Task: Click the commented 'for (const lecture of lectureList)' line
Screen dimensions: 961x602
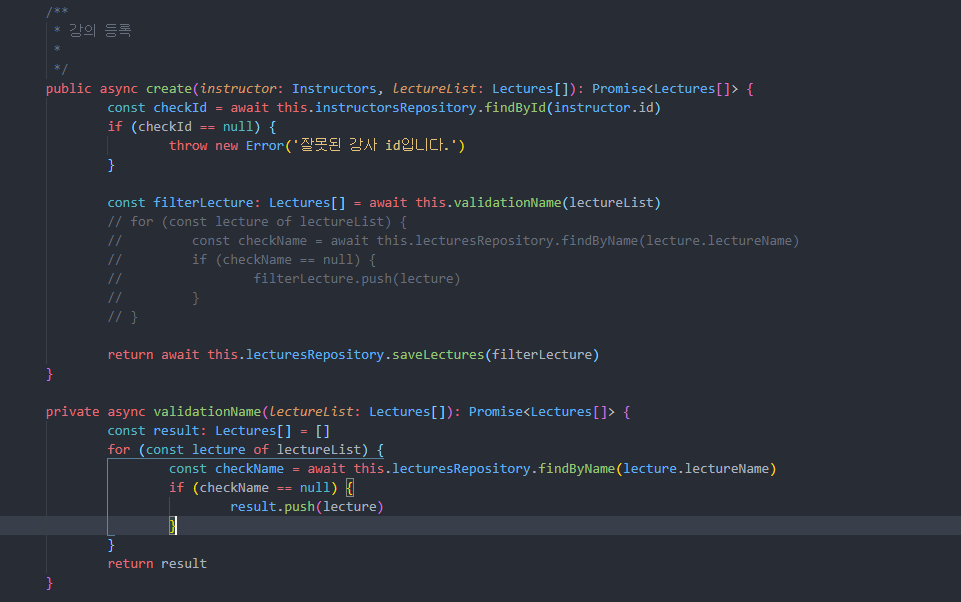Action: tap(257, 221)
